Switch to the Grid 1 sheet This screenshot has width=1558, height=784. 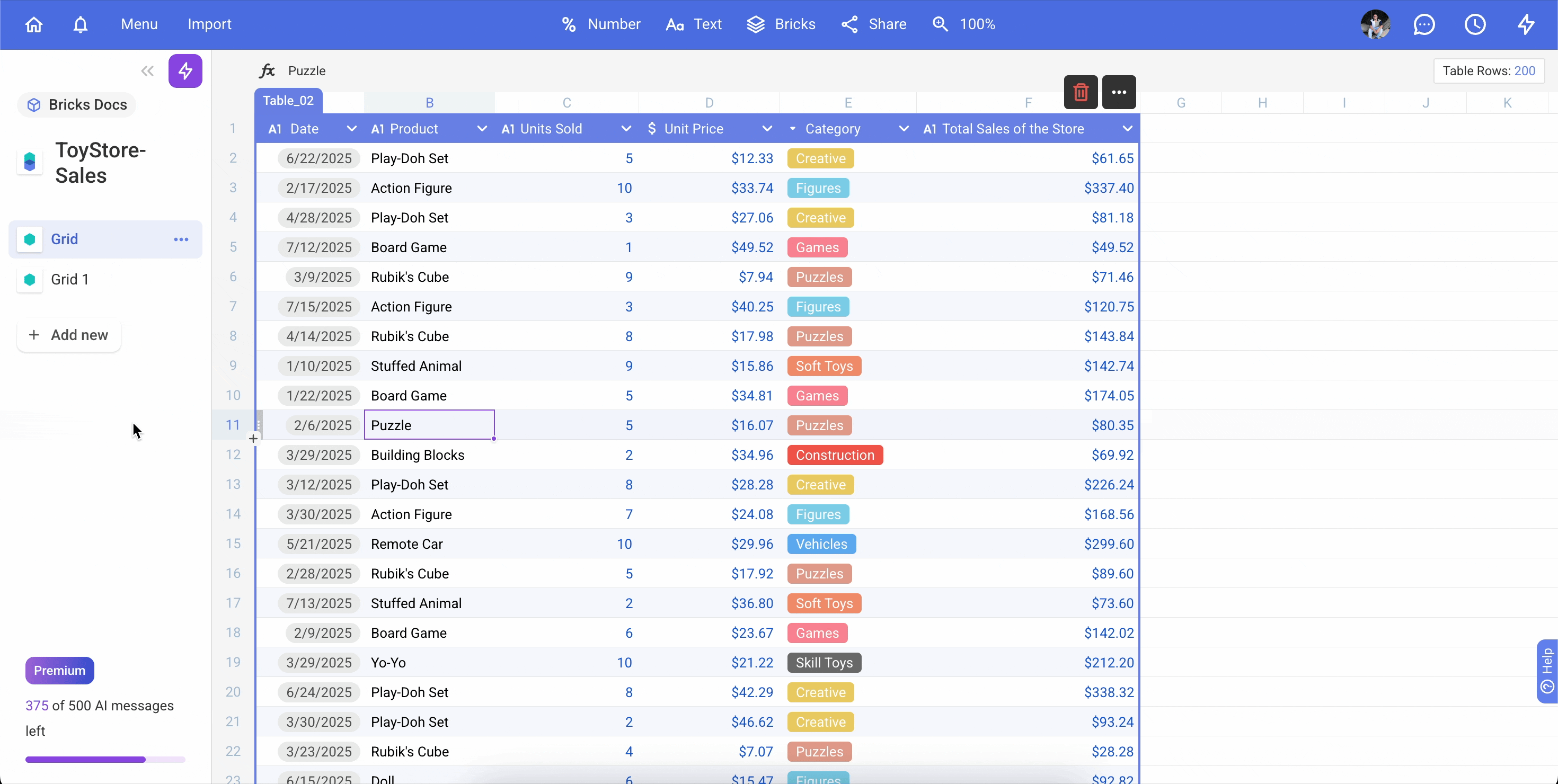69,279
